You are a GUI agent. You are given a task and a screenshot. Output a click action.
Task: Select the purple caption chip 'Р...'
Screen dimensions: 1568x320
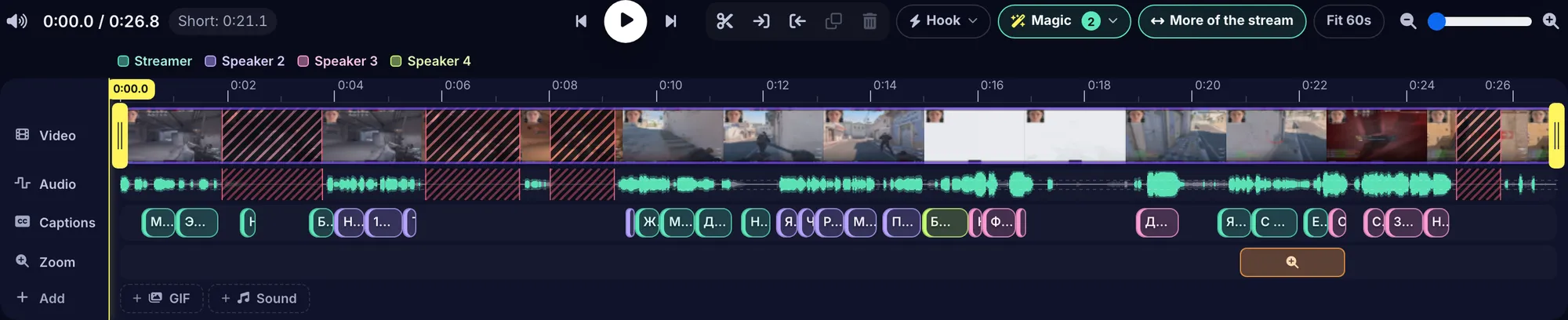point(829,223)
